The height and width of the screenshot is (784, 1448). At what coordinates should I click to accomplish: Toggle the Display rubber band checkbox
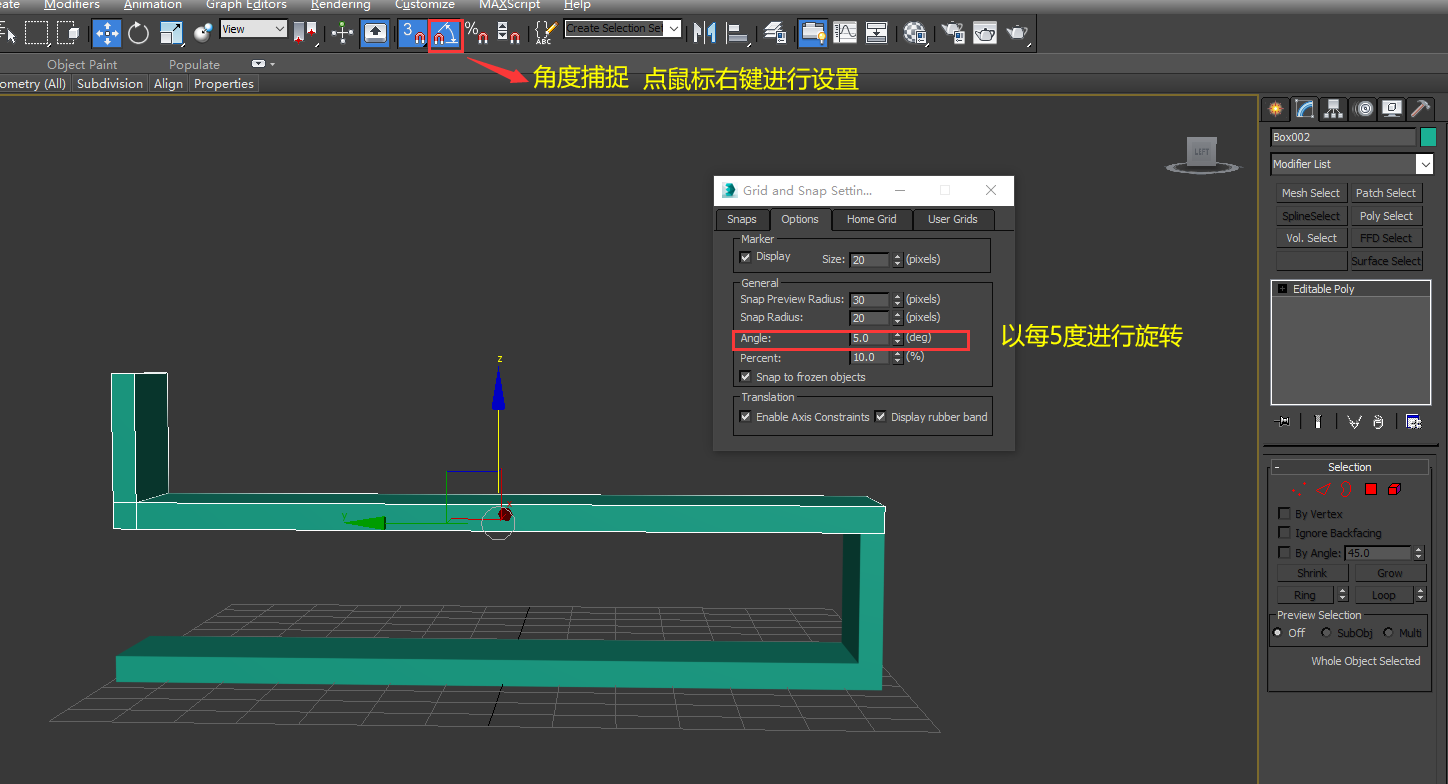[x=880, y=417]
